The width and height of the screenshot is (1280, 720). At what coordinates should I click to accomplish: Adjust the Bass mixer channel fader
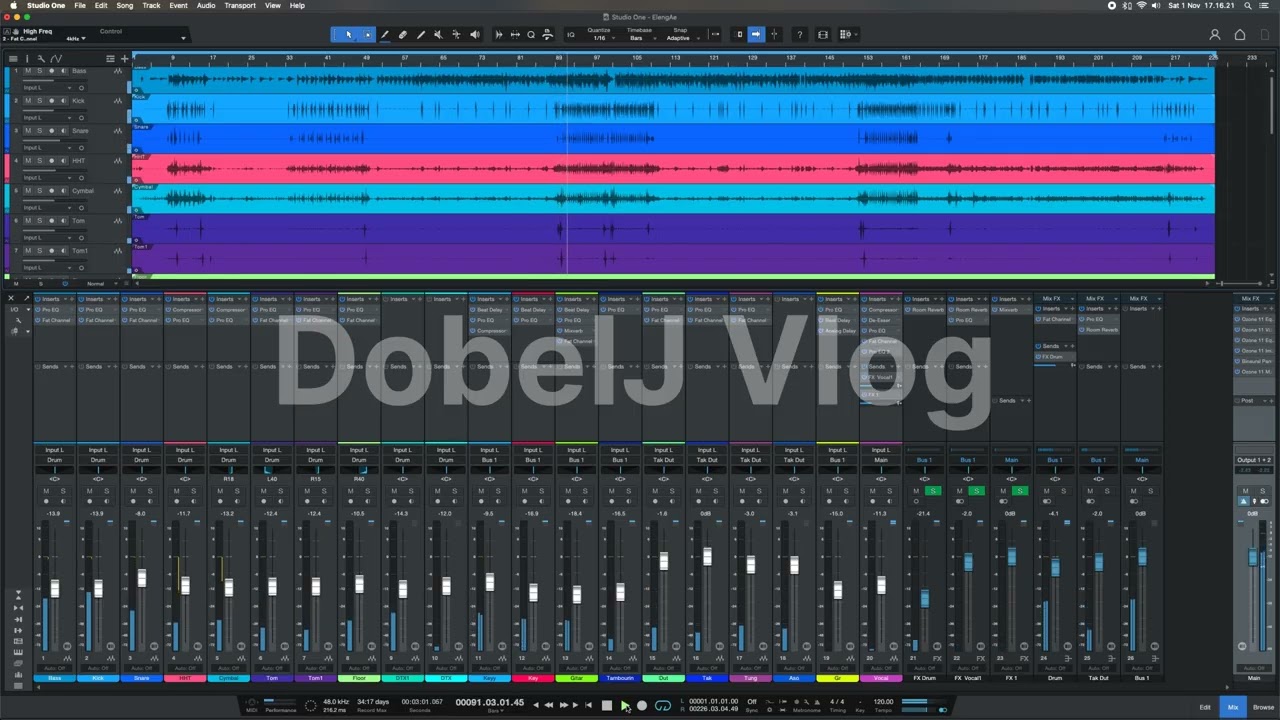pyautogui.click(x=54, y=588)
